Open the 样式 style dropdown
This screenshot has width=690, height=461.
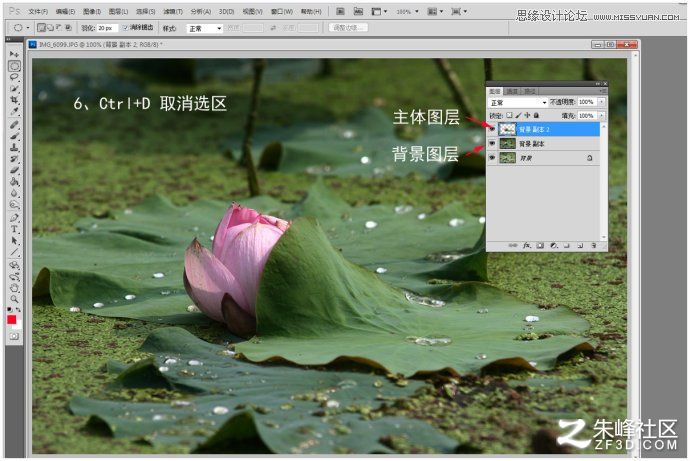[204, 29]
